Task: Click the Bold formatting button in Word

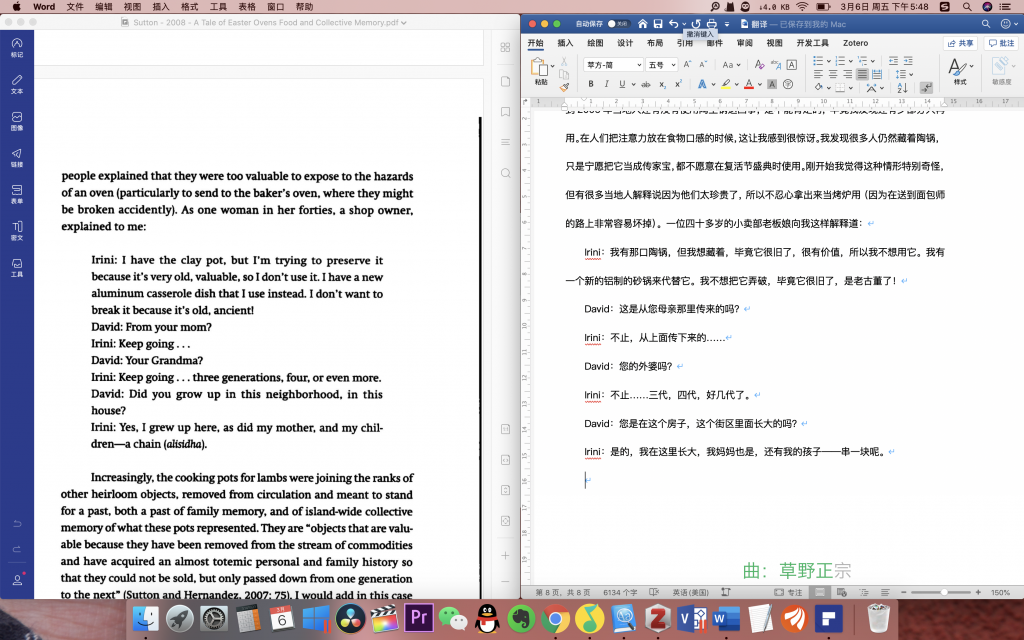Action: click(591, 84)
